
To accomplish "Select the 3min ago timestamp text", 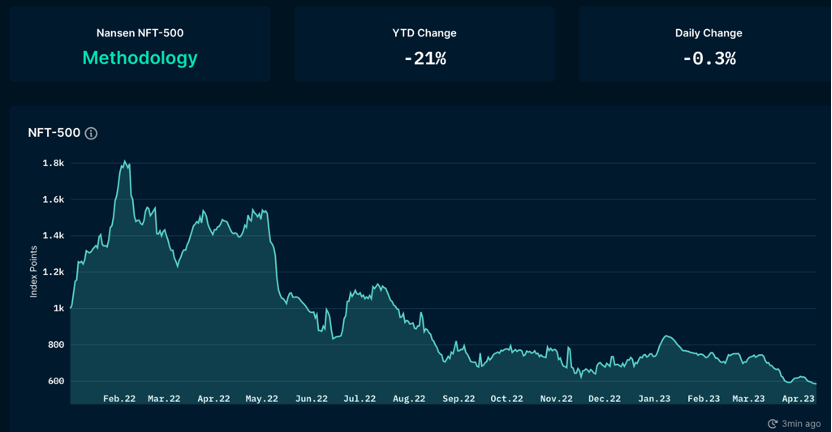I will [x=802, y=424].
